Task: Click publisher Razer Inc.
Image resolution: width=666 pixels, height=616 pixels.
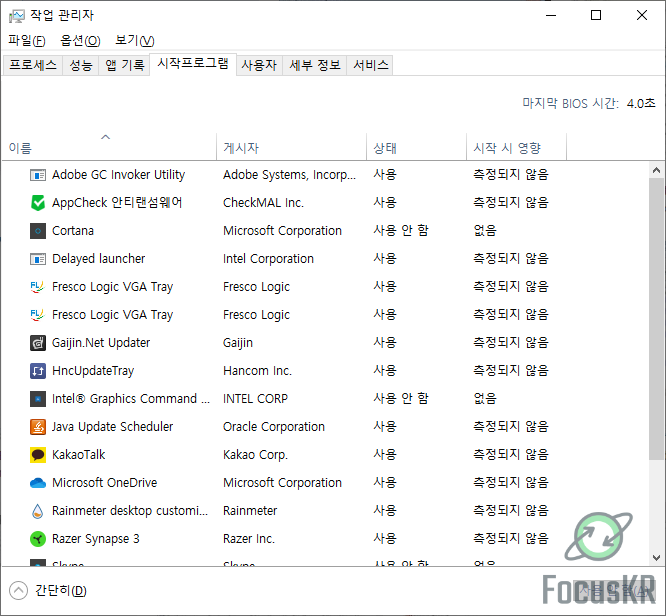Action: 249,539
